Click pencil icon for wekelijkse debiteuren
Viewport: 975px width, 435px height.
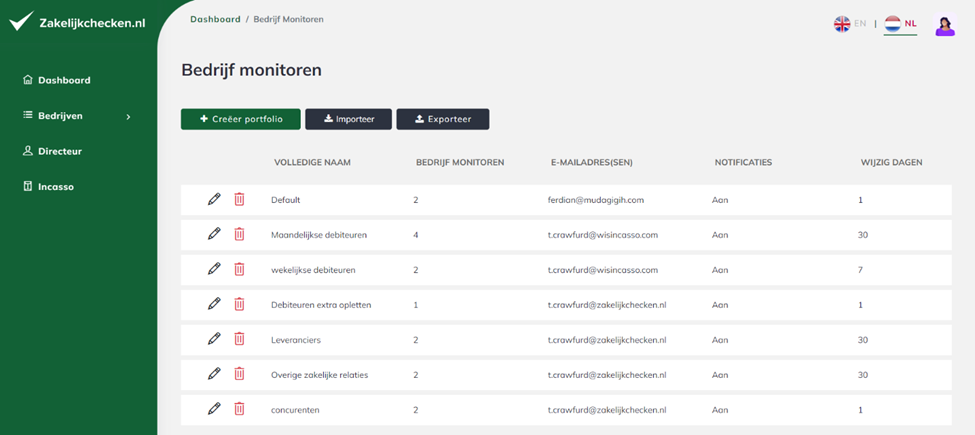[x=214, y=269]
